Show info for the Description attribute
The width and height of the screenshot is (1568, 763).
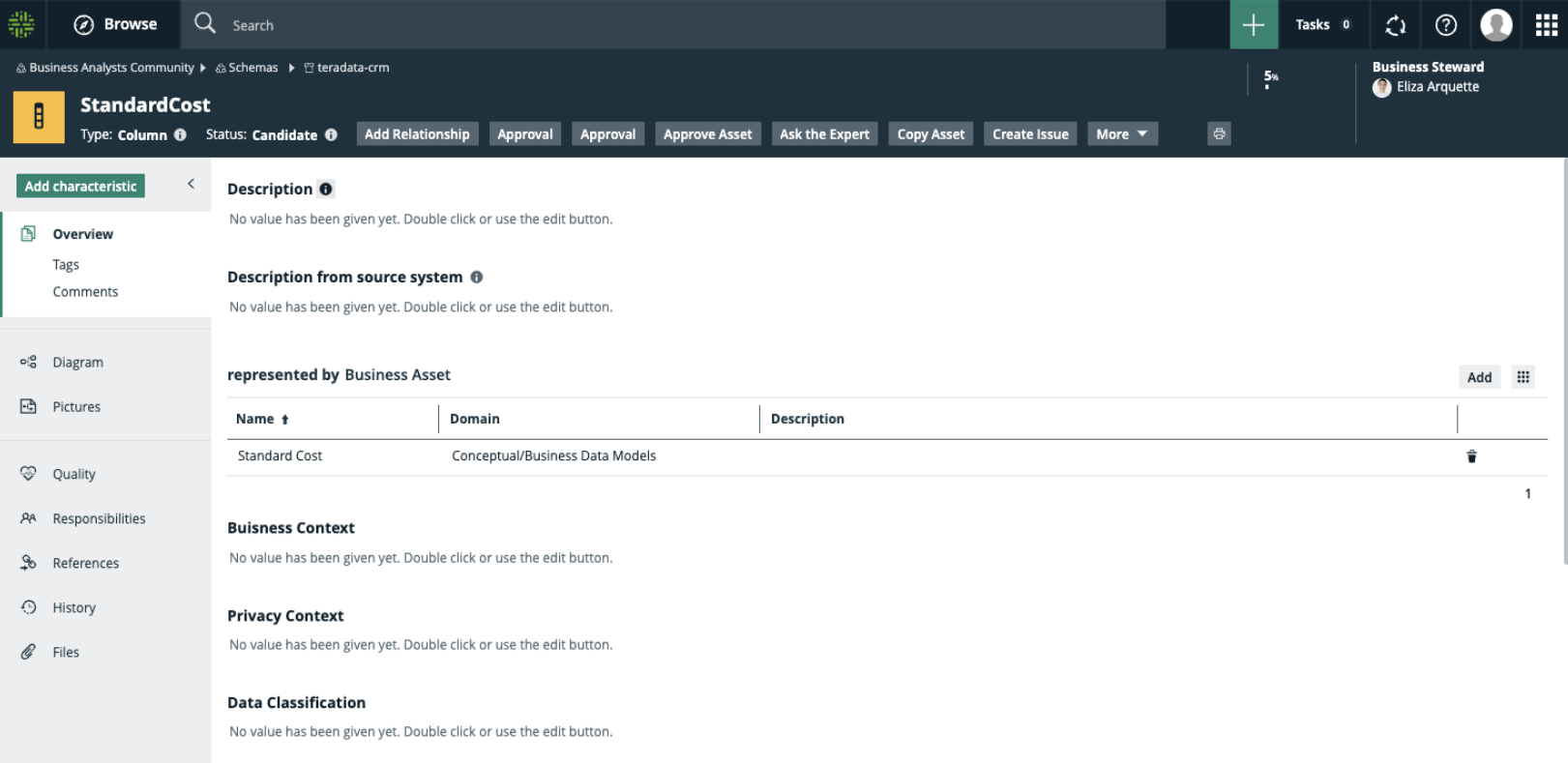pyautogui.click(x=326, y=190)
